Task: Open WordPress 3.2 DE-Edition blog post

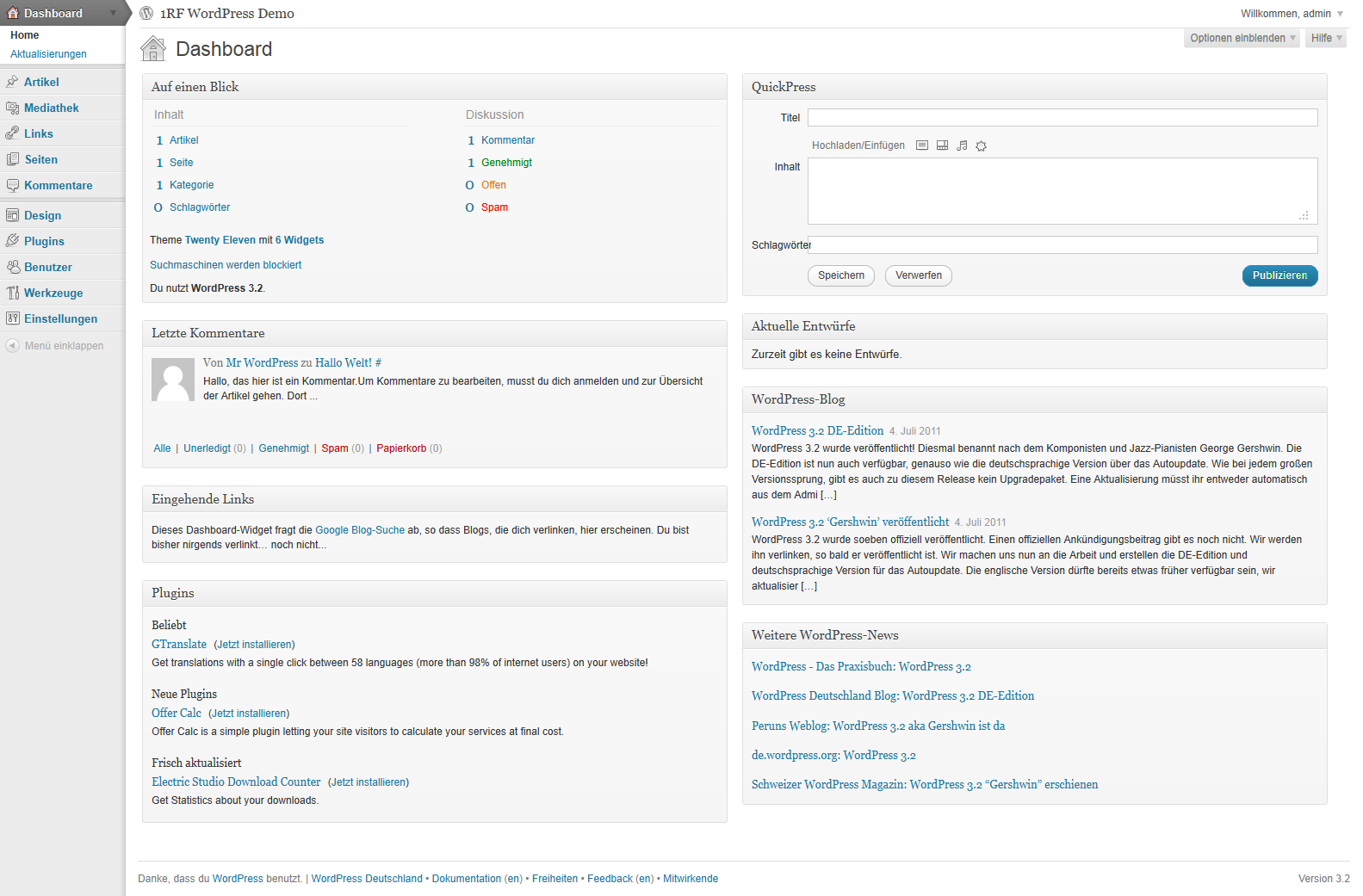Action: click(x=817, y=430)
